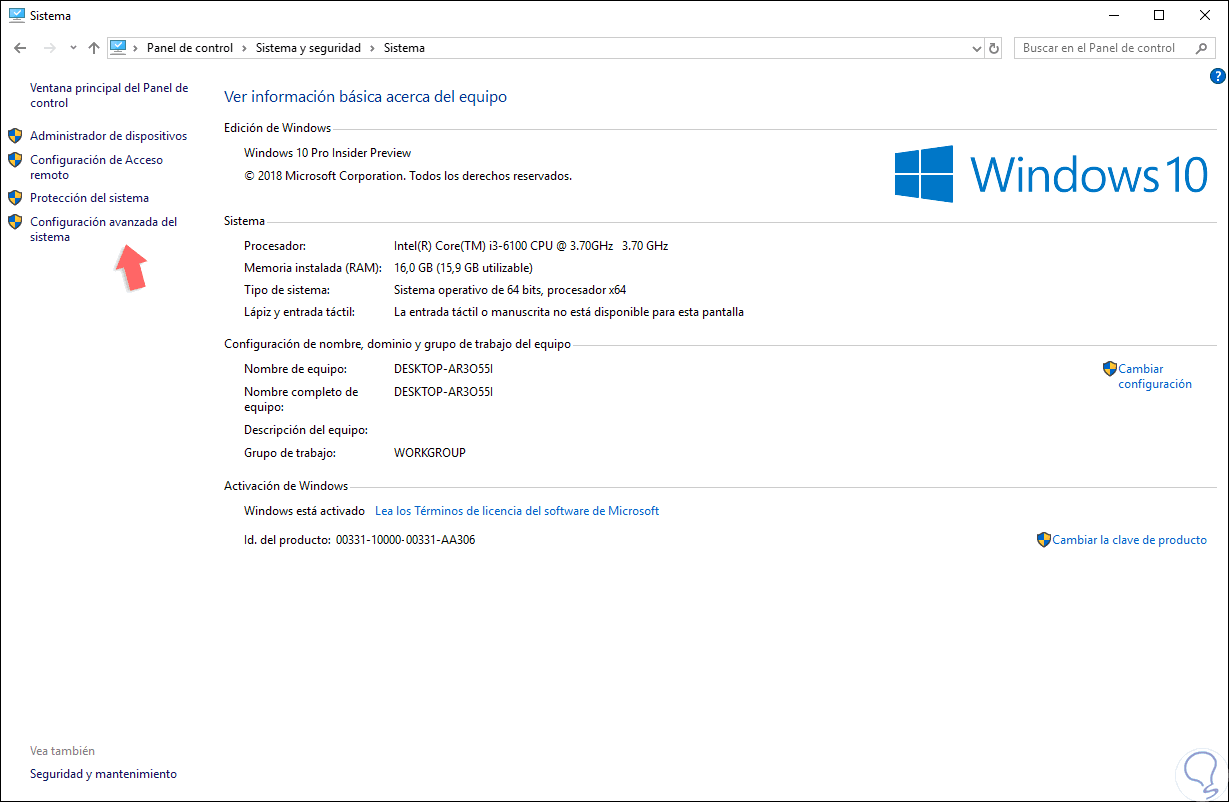Click Cambiar configuración link
The height and width of the screenshot is (802, 1229).
1154,376
